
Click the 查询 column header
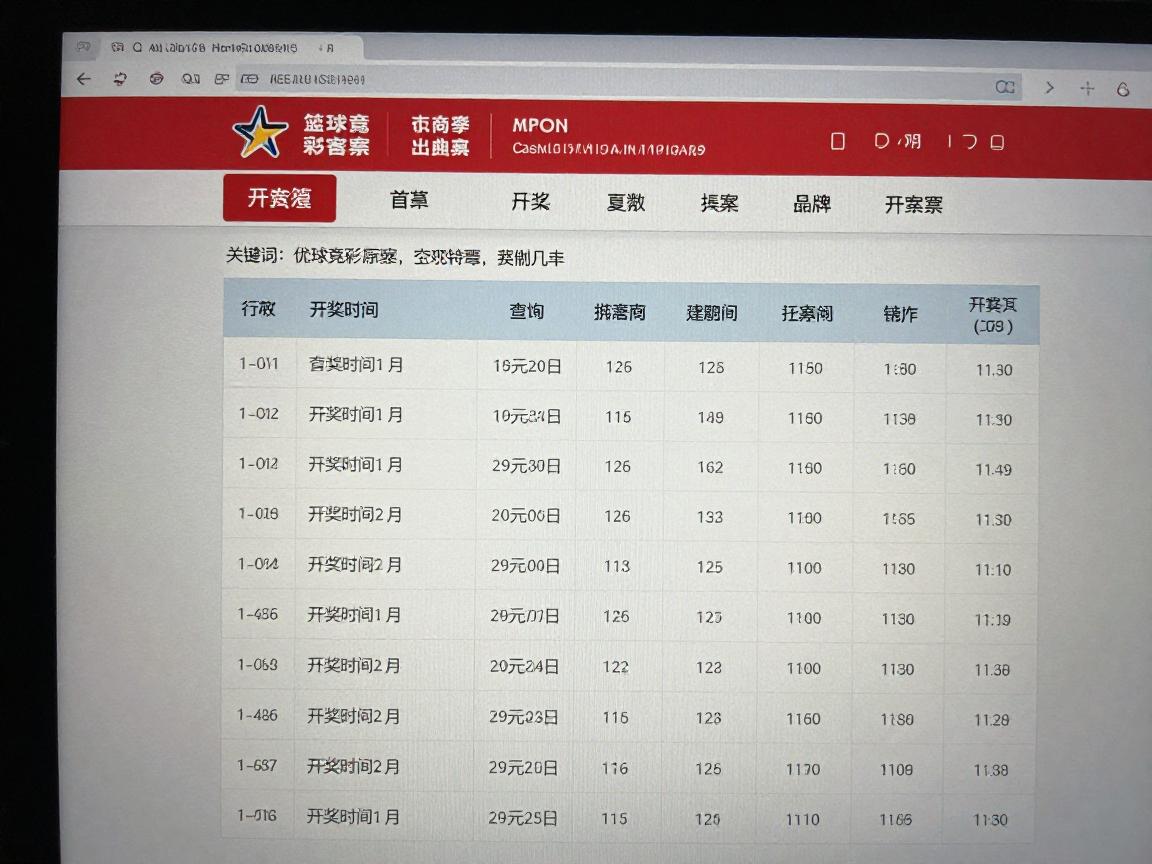(x=527, y=312)
